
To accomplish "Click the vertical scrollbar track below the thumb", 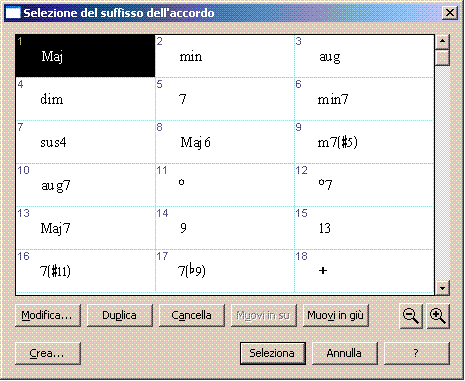I will click(443, 173).
